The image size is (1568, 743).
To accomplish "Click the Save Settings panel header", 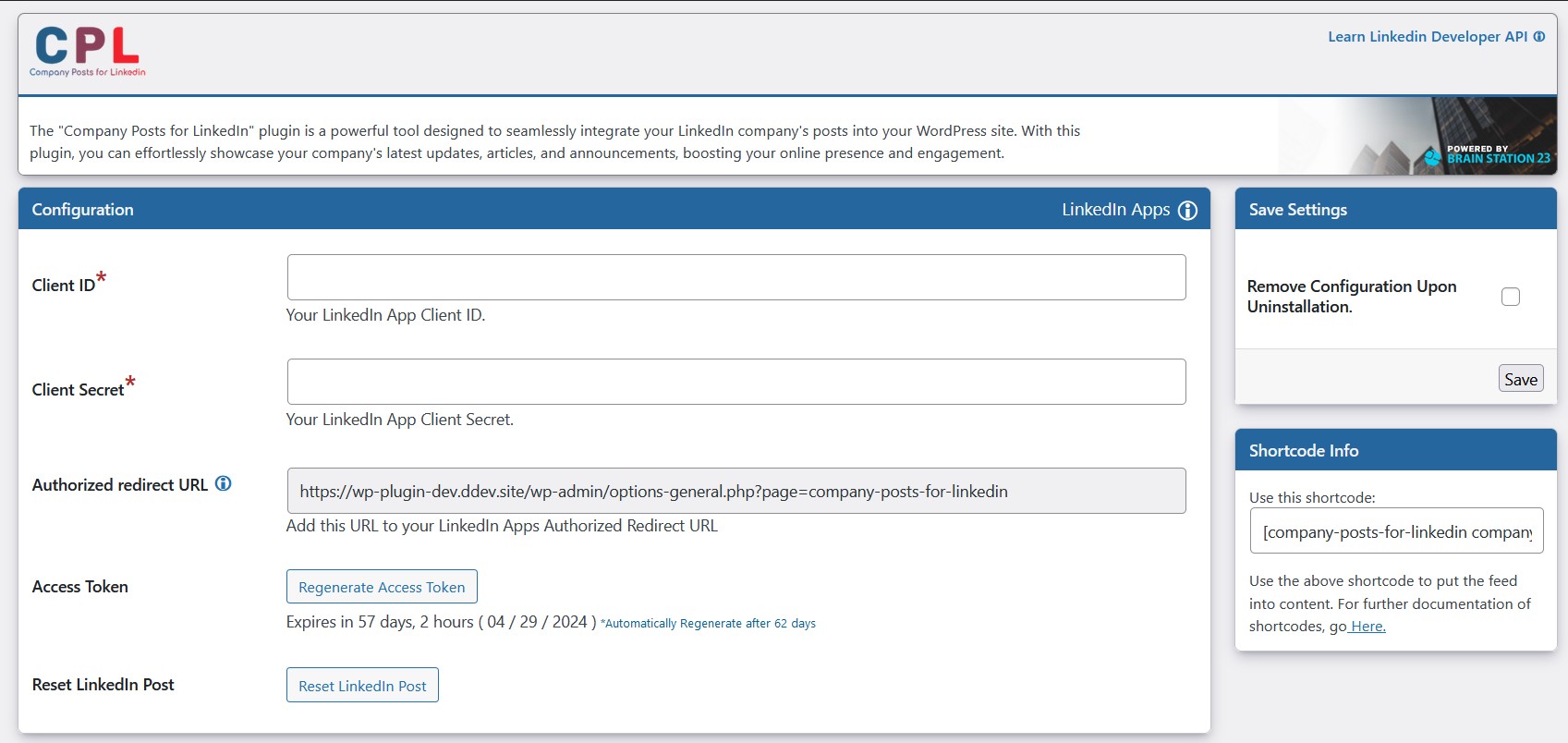I will pos(1298,210).
